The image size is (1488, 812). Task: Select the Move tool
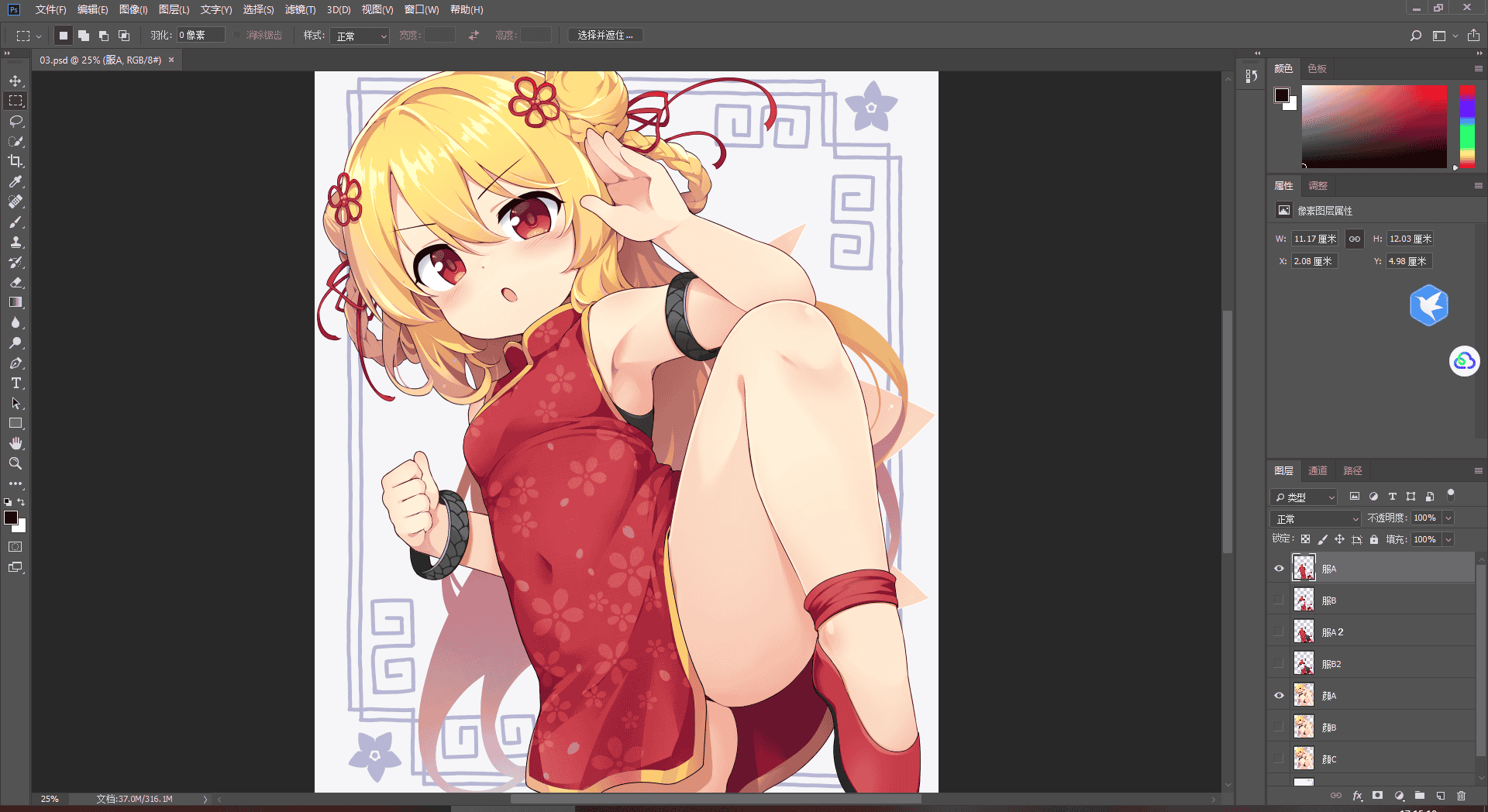pos(15,81)
